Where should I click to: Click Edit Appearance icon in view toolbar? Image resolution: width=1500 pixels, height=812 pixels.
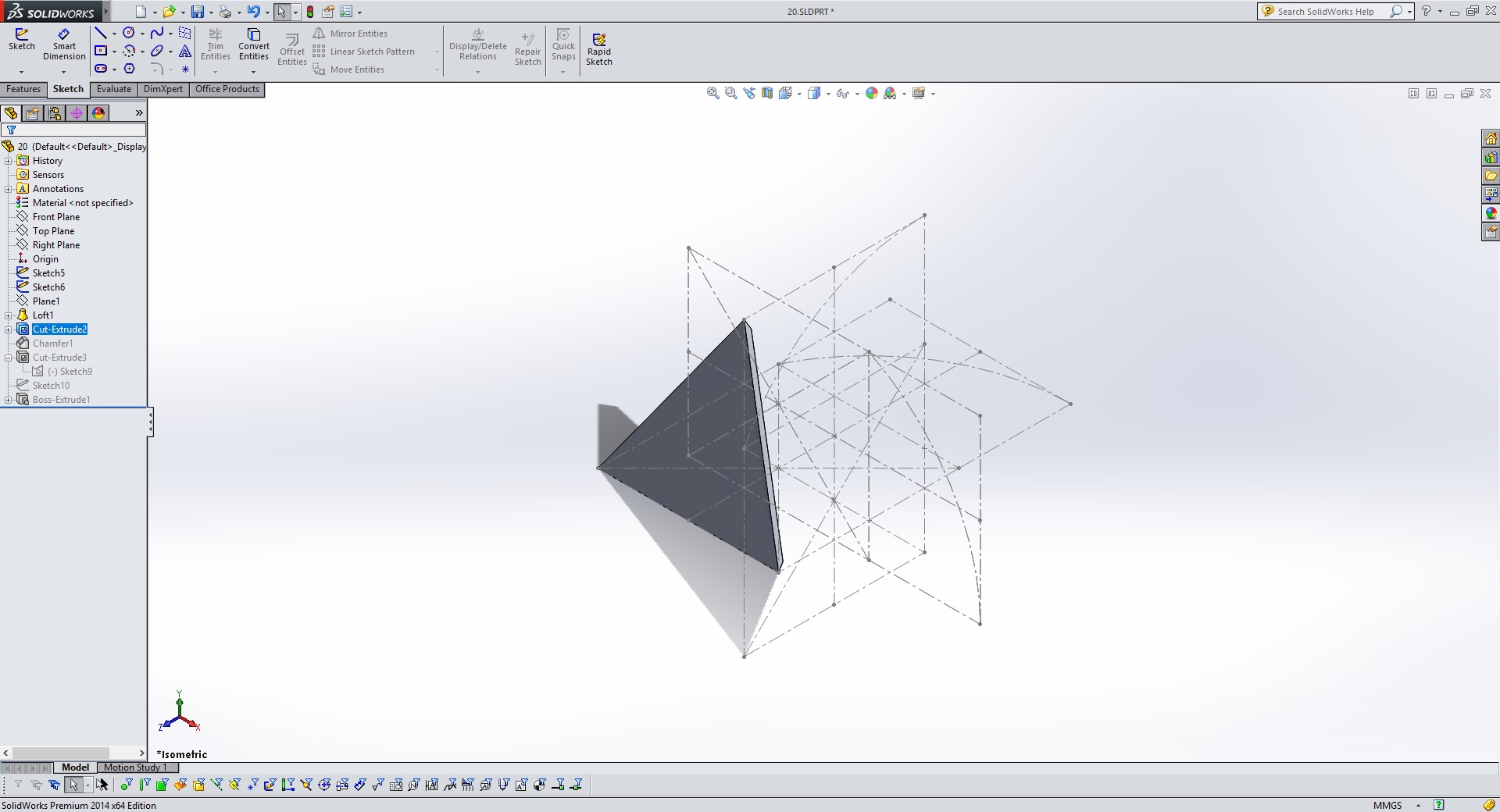pyautogui.click(x=872, y=93)
